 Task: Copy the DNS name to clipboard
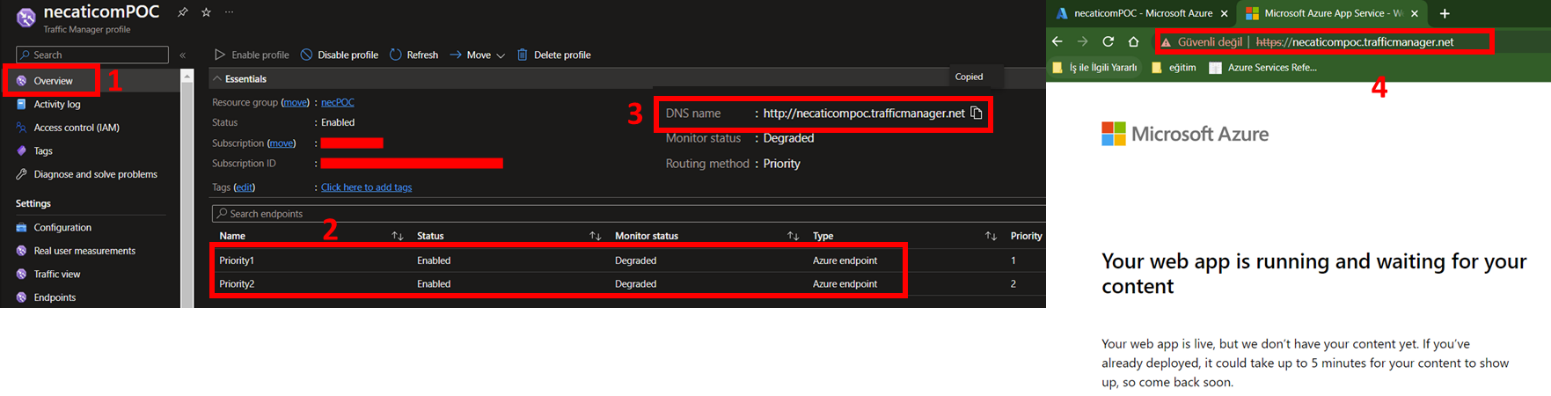point(977,113)
